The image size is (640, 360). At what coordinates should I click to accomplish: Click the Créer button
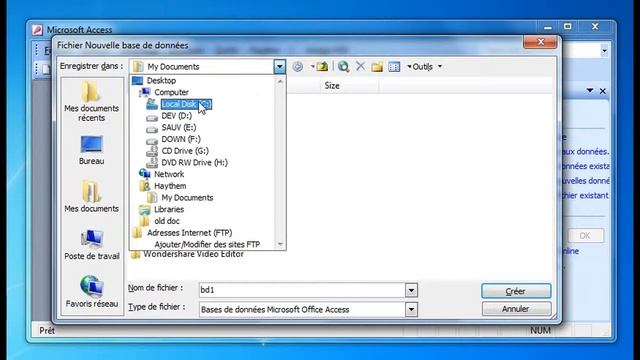(516, 291)
